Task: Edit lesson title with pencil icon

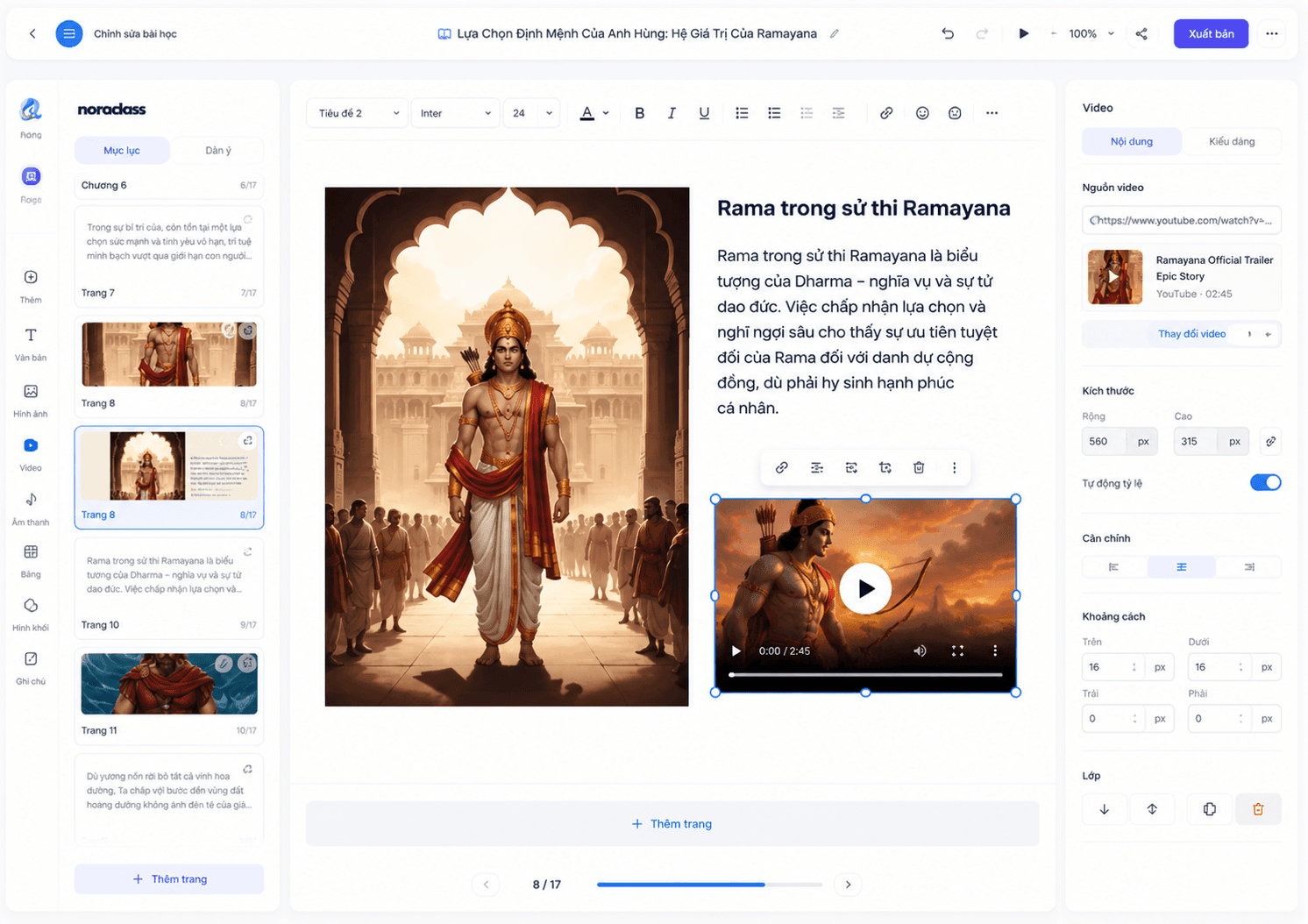Action: point(835,33)
